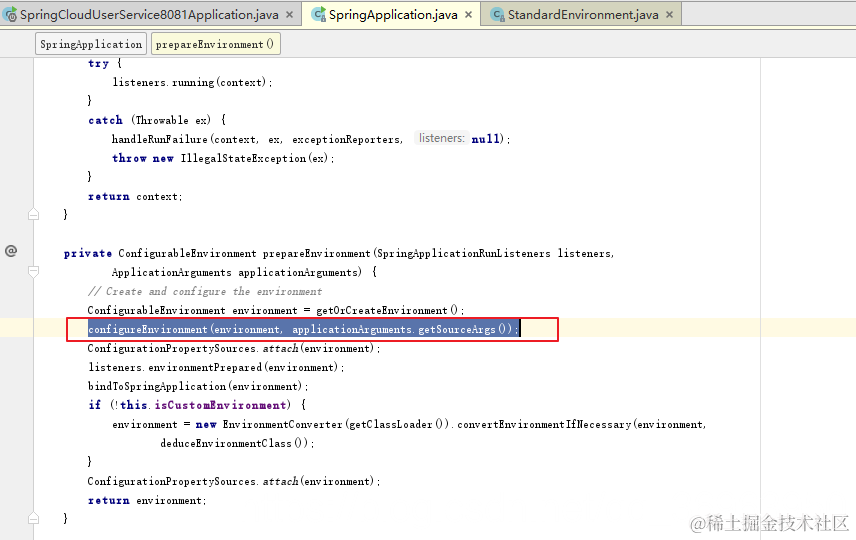Viewport: 856px width, 540px height.
Task: Click the 'return context;' statement
Action: (135, 197)
